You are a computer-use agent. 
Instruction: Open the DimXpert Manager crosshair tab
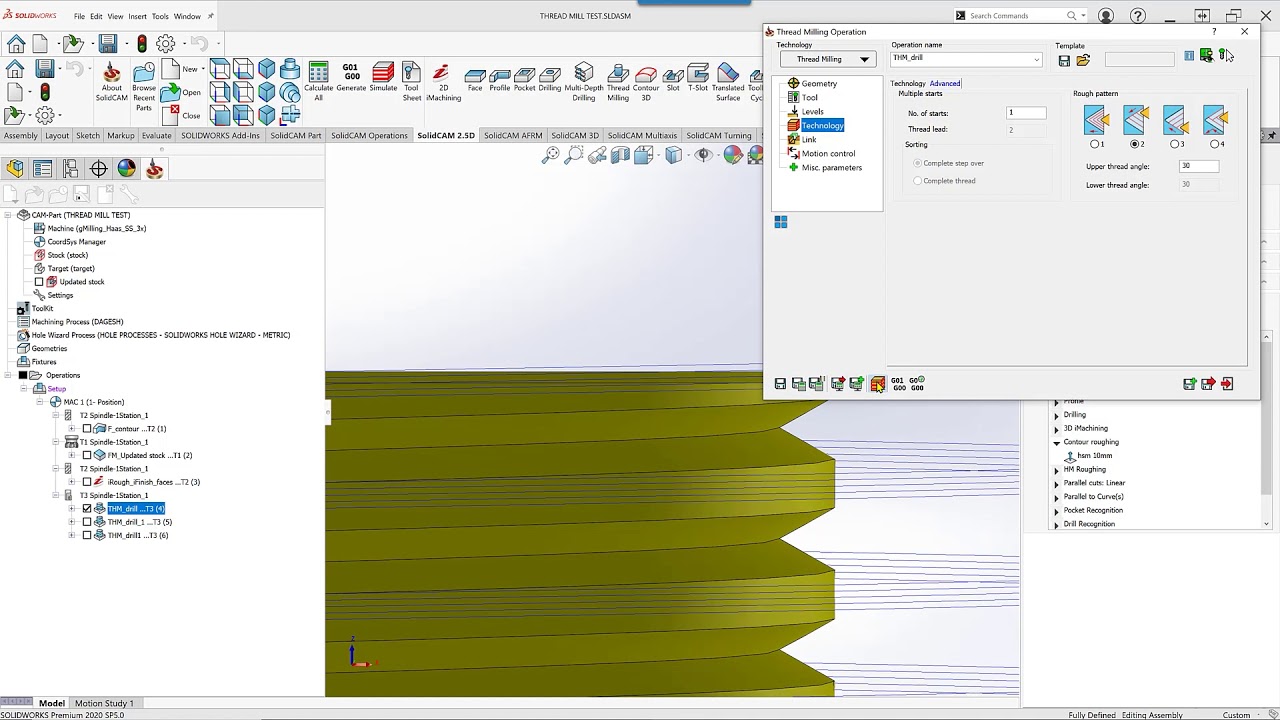(99, 169)
